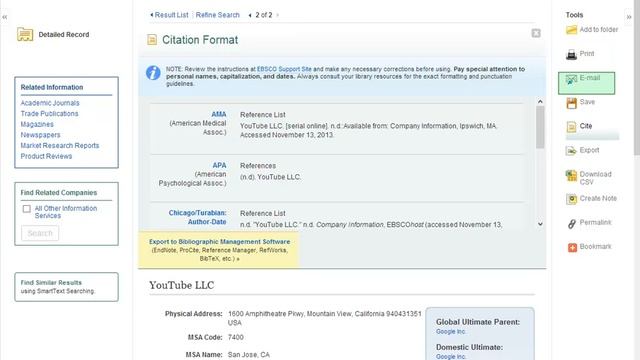Click the blue information note icon
Screen dimensions: 640x360
click(153, 73)
